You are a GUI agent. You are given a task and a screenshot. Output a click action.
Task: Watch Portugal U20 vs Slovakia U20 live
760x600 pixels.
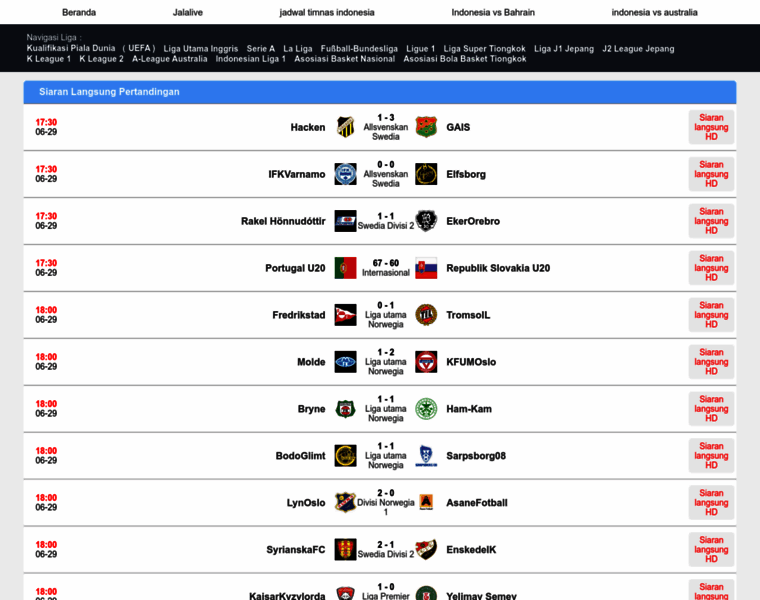[x=711, y=268]
